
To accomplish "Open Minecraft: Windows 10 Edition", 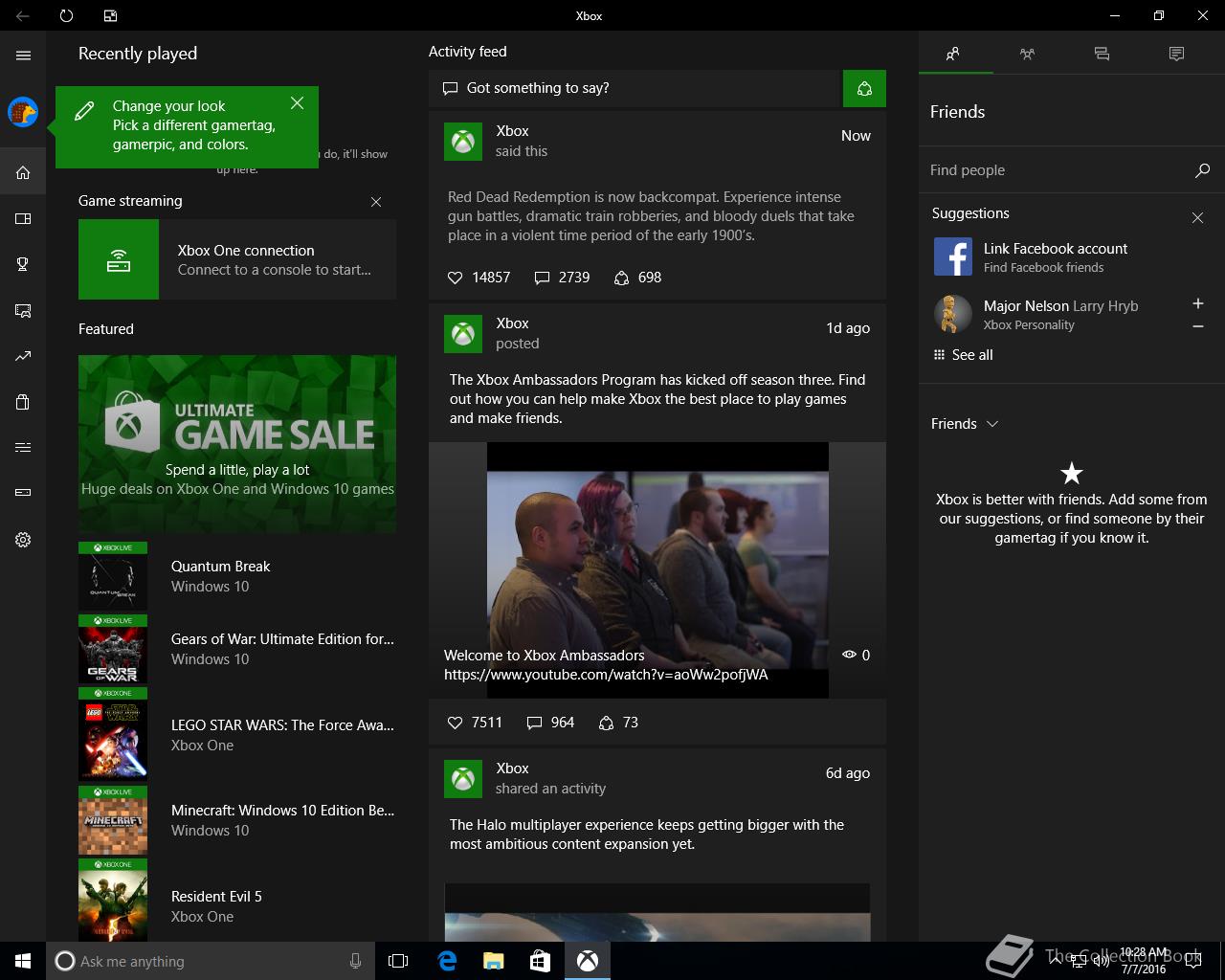I will pyautogui.click(x=237, y=820).
